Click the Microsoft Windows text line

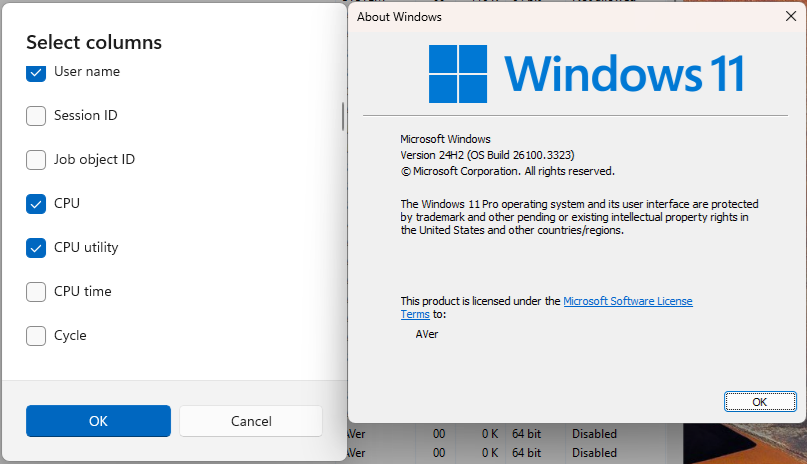(x=445, y=139)
